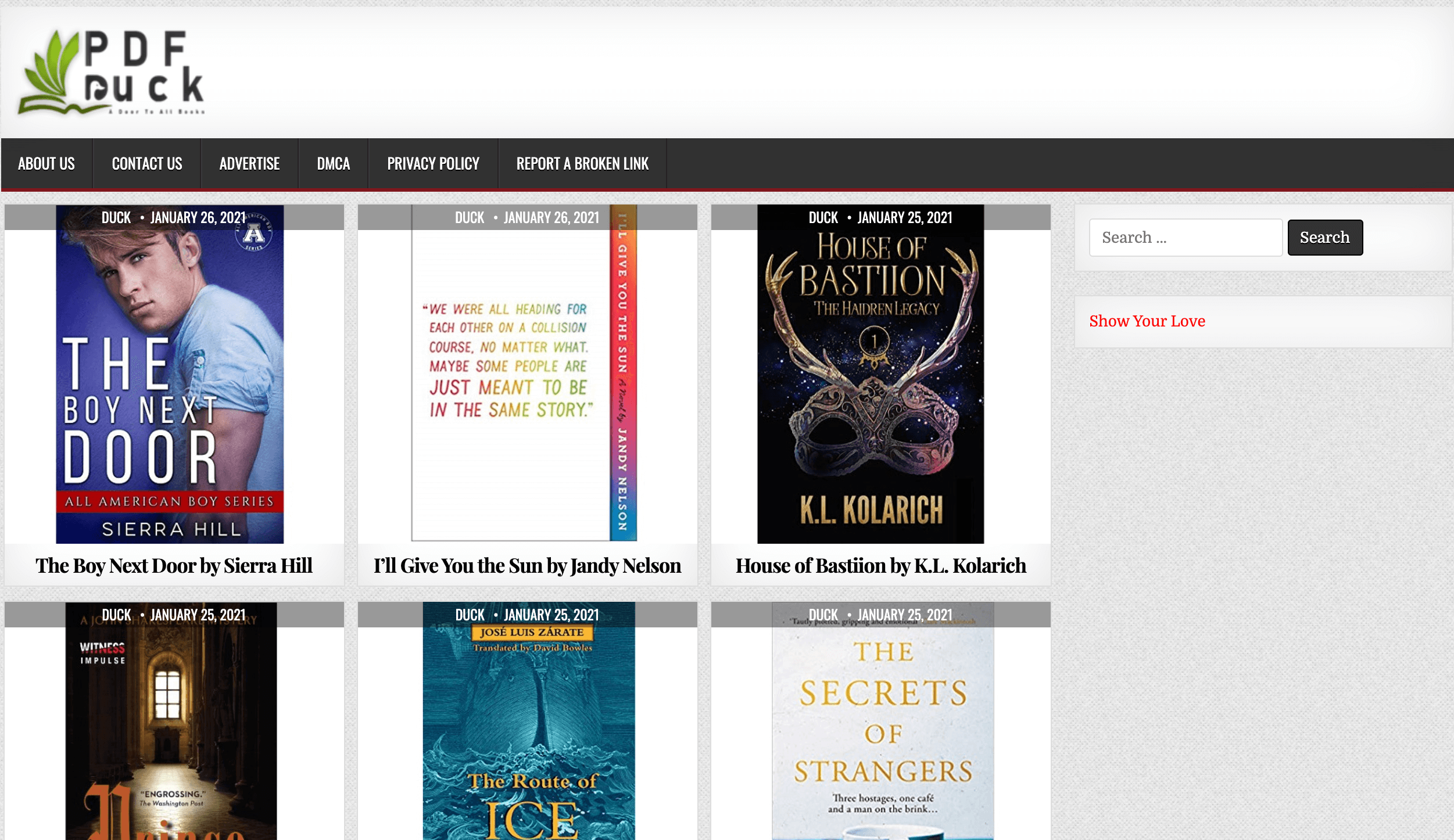Image resolution: width=1454 pixels, height=840 pixels.
Task: Click January 25 date on Secrets of Strangers
Action: (905, 615)
